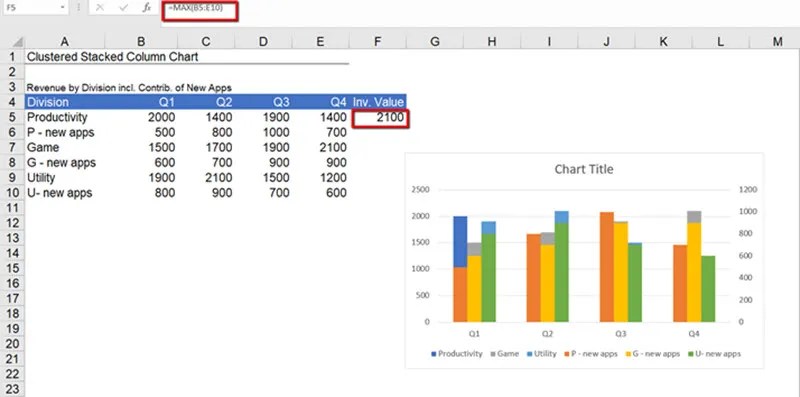Select column H header
Image resolution: width=800 pixels, height=397 pixels.
[x=492, y=42]
